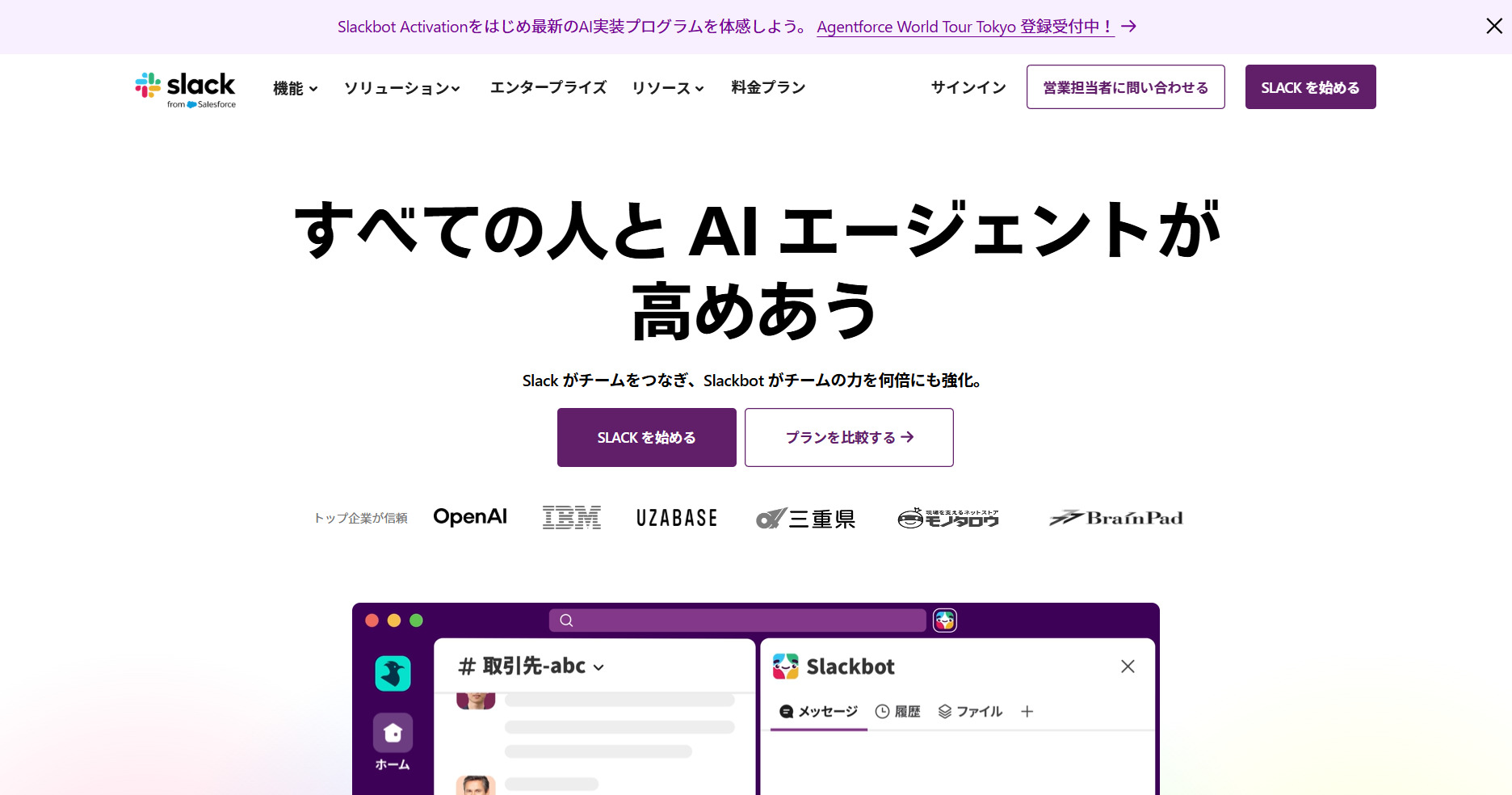
Task: Click the red window dot in mockup
Action: pos(372,620)
